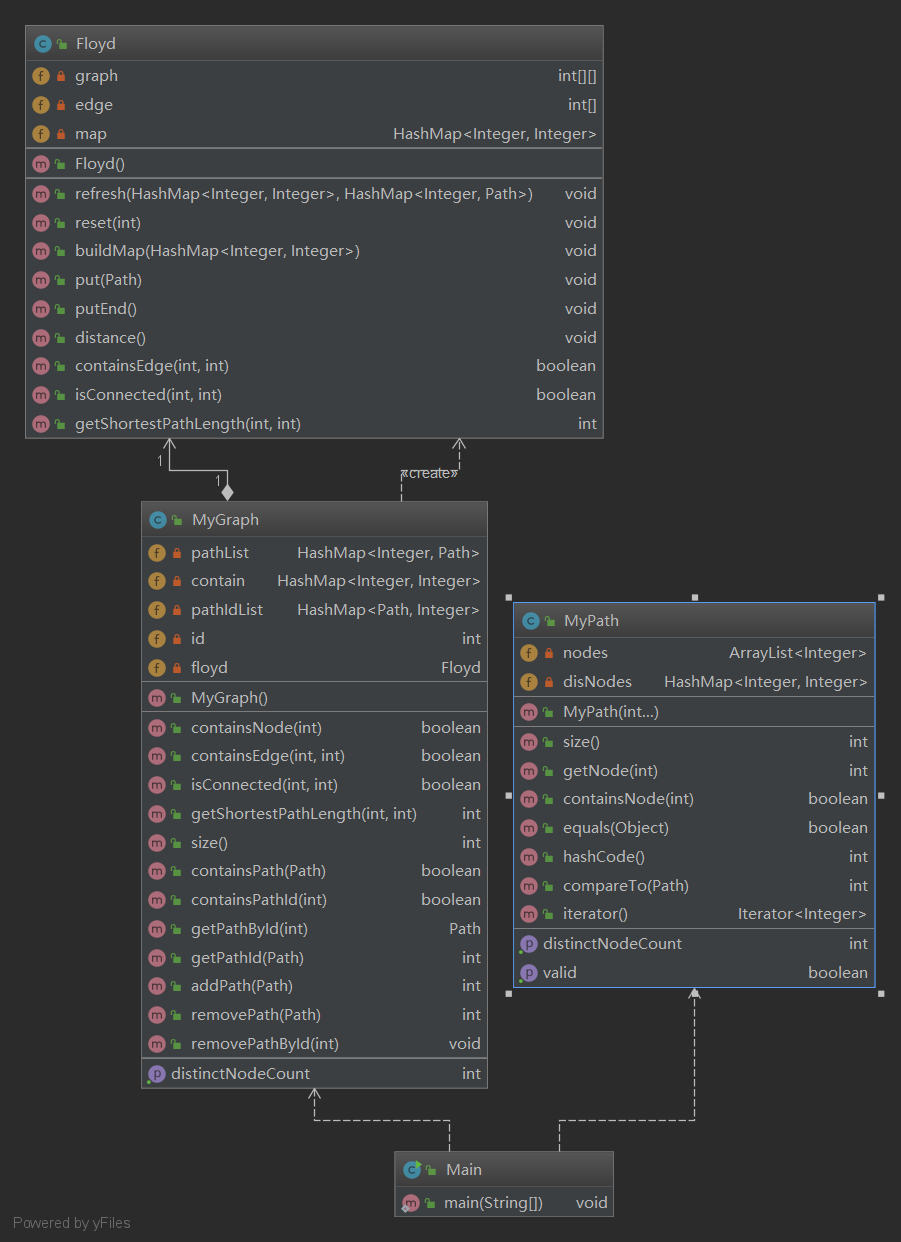
Task: Select the Main class title
Action: [x=464, y=1170]
